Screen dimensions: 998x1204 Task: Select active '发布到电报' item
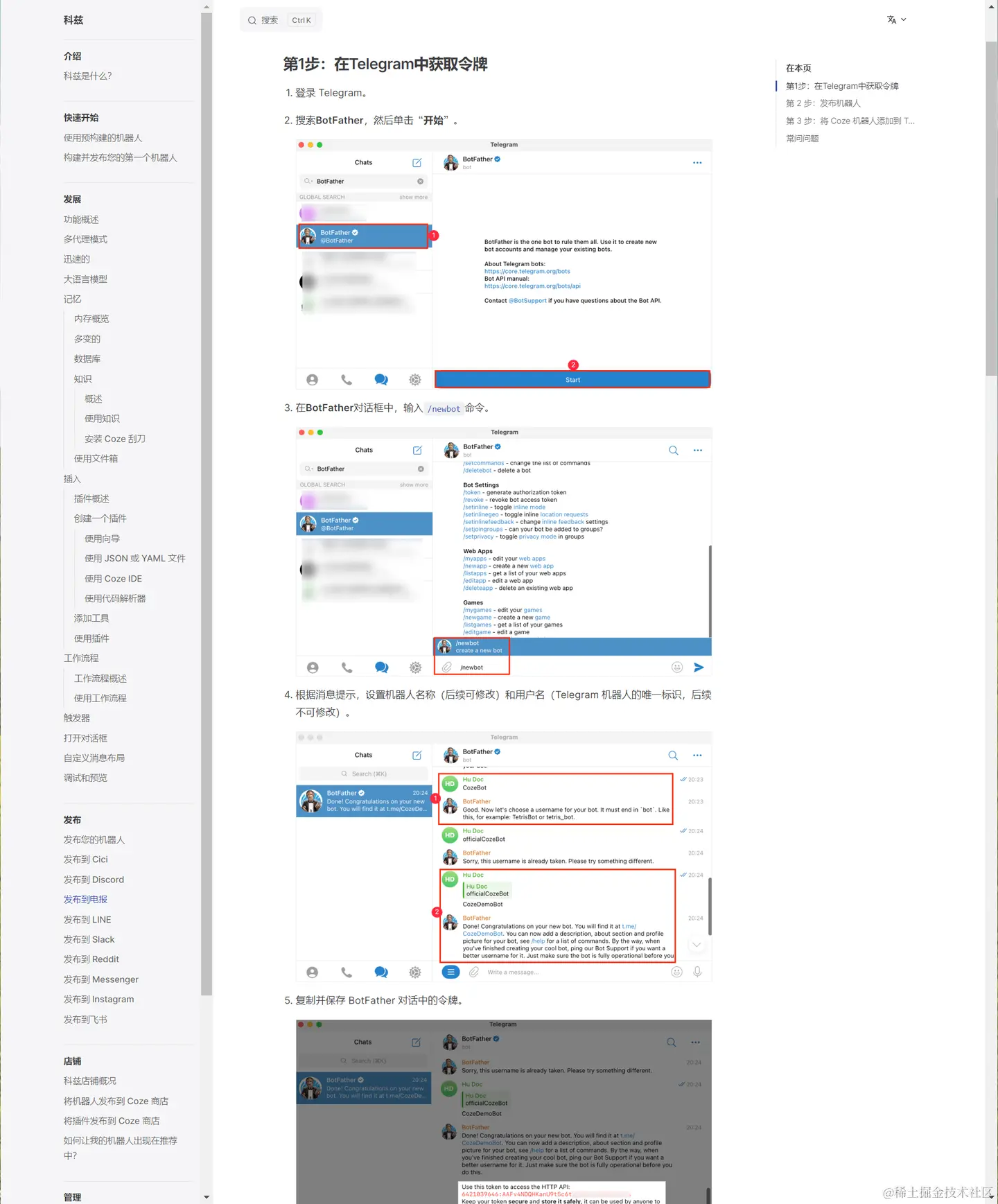coord(86,900)
